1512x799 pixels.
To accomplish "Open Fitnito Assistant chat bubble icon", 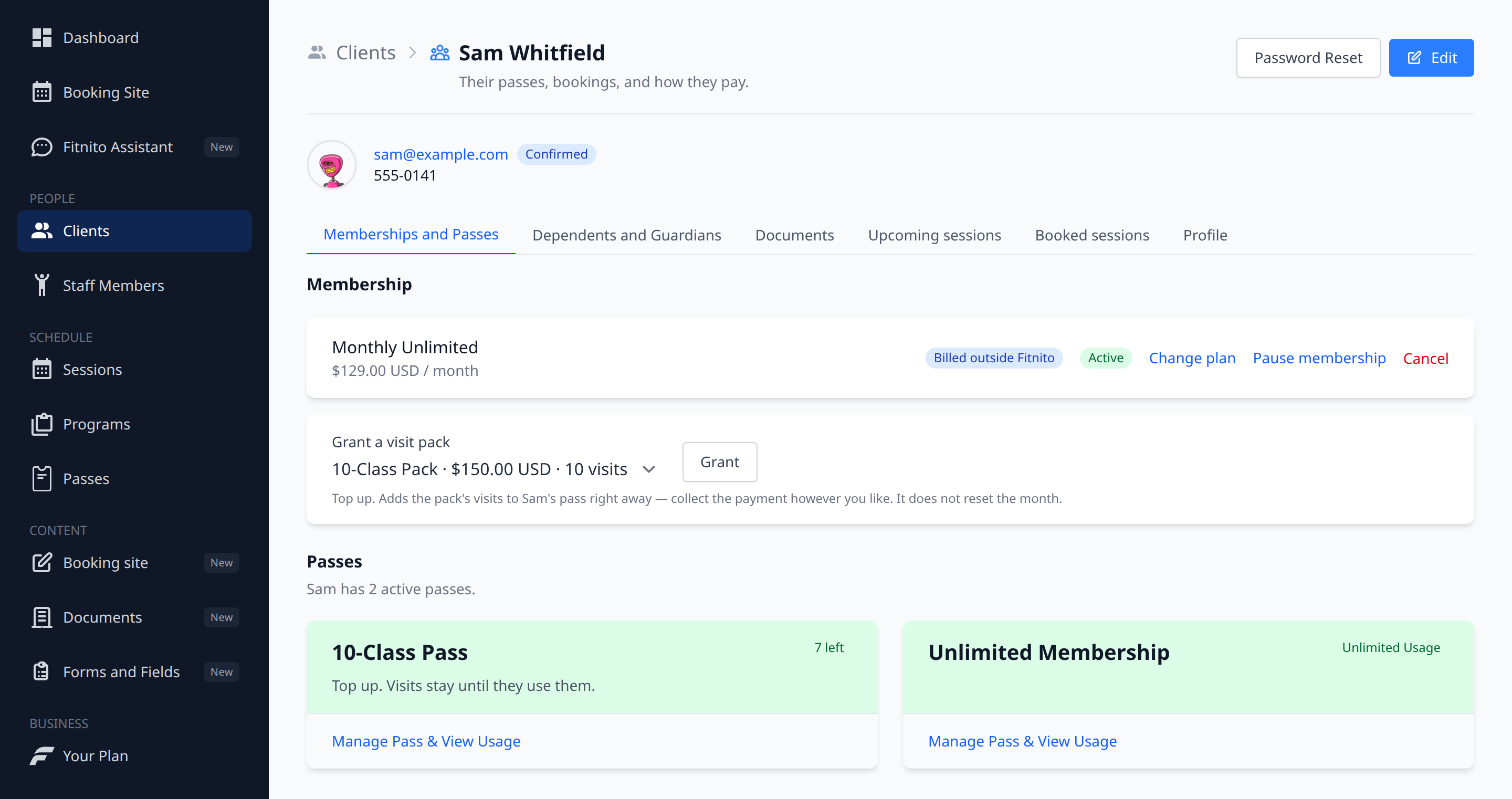I will 41,147.
